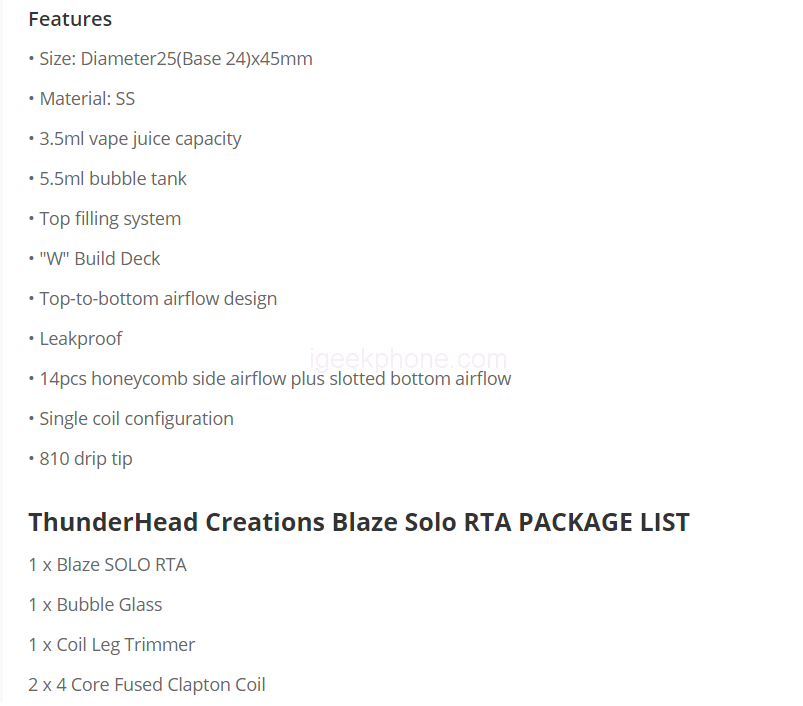Click the 3.5ml vape juice capacity line
This screenshot has height=706, width=803.
(x=139, y=139)
